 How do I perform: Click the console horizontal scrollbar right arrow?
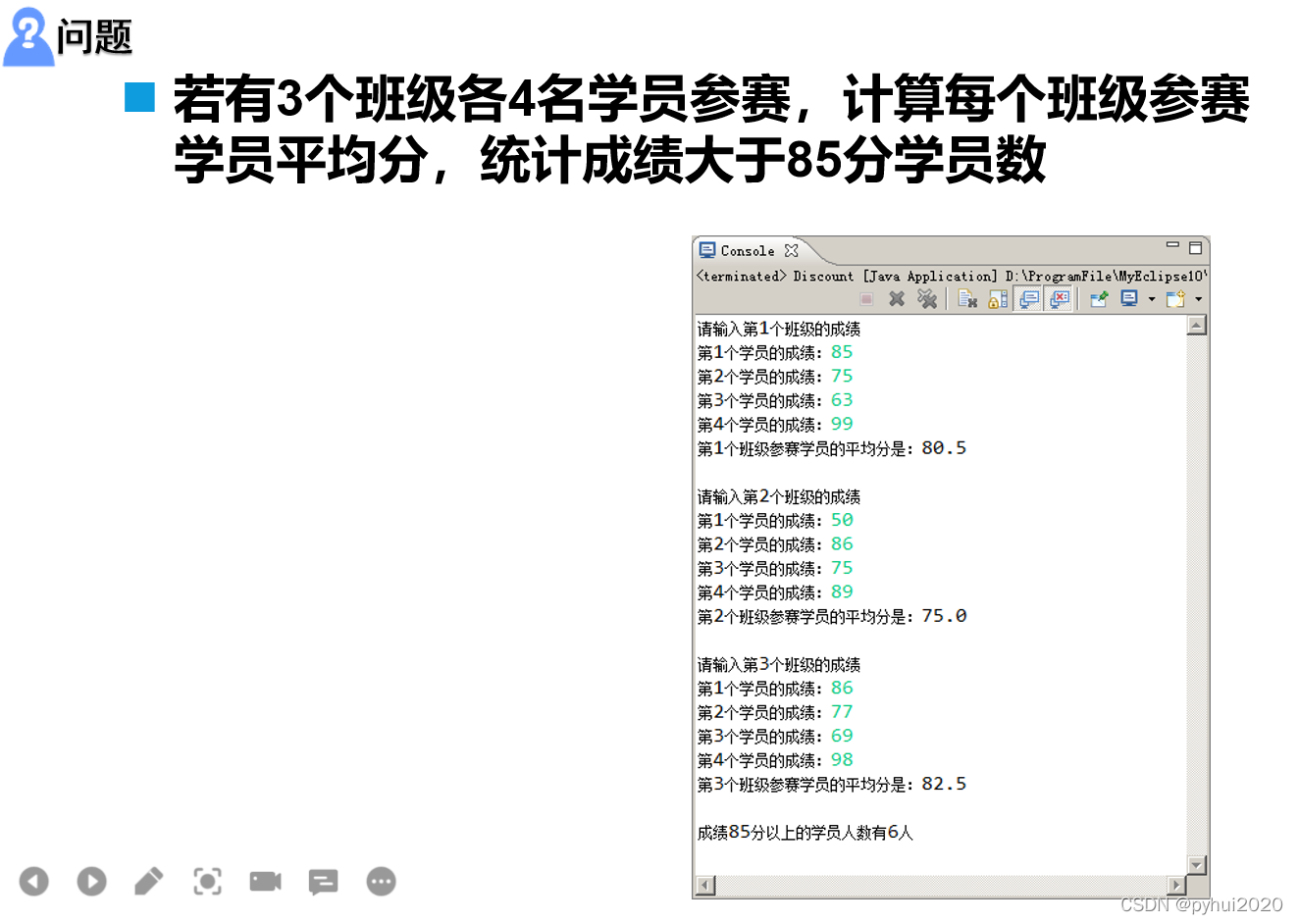coord(1176,887)
